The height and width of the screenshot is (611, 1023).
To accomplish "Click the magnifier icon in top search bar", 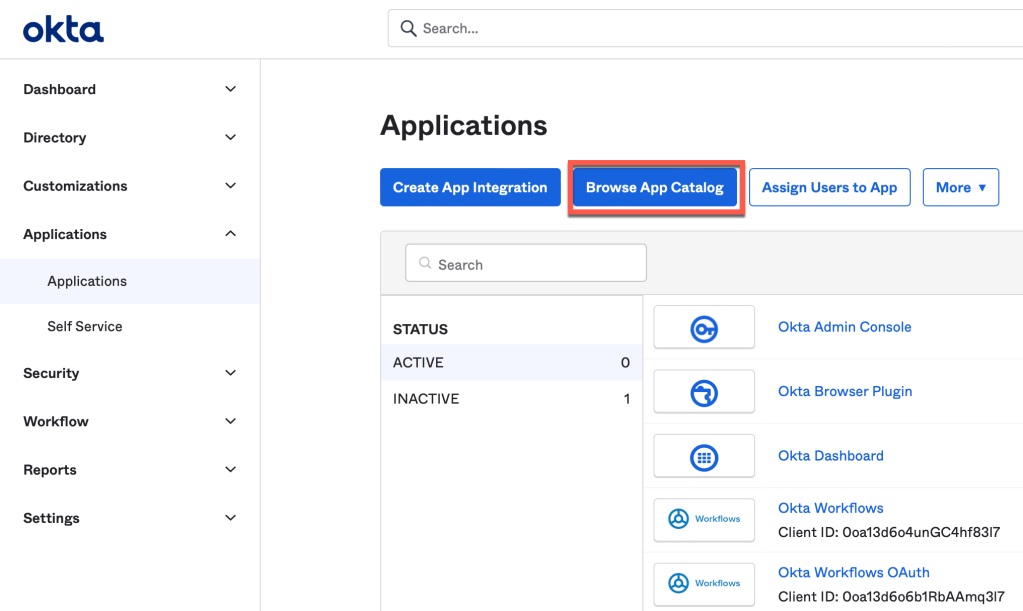I will click(408, 29).
